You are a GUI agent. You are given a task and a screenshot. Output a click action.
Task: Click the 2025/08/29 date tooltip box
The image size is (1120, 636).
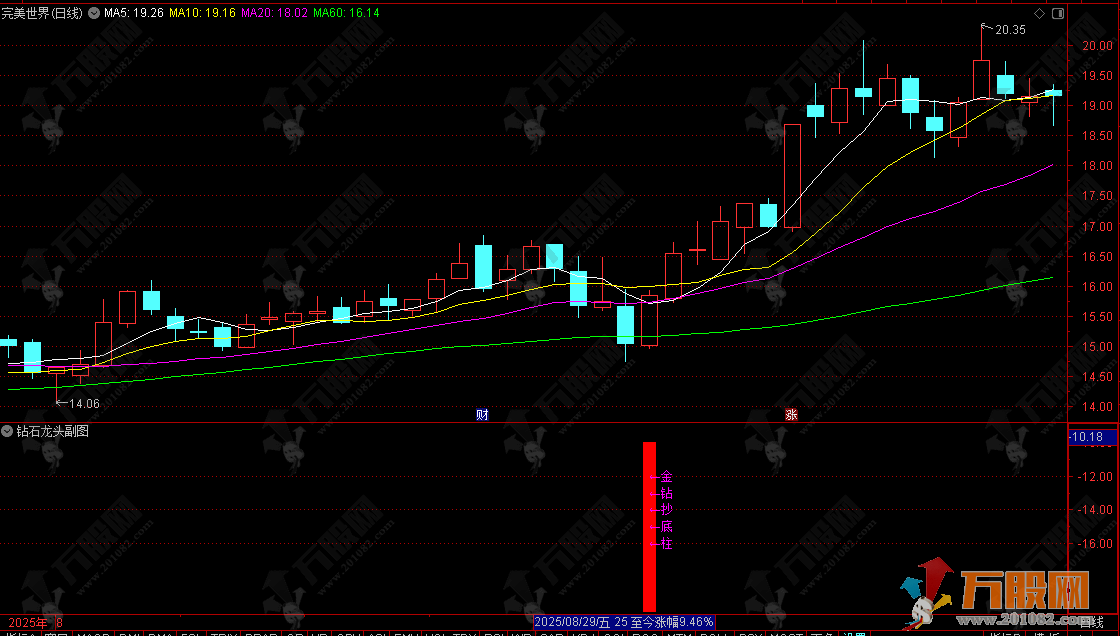[624, 622]
